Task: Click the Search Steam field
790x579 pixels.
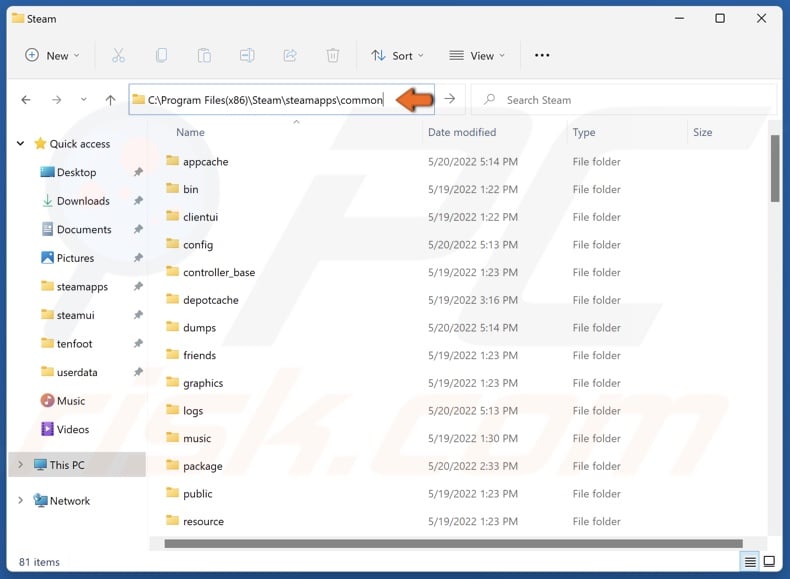Action: (624, 99)
